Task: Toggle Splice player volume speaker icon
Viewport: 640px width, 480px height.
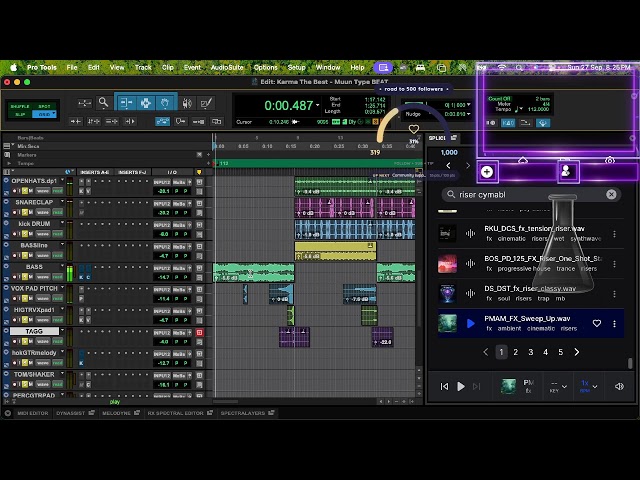Action: click(619, 386)
